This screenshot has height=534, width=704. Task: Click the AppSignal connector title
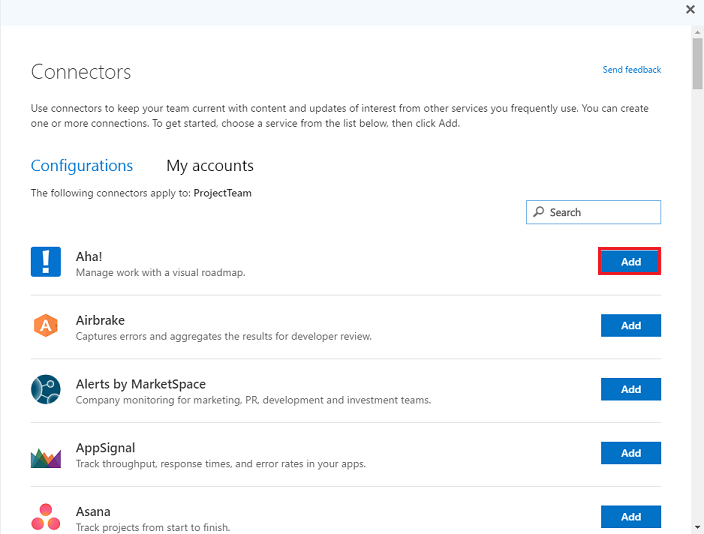click(105, 448)
